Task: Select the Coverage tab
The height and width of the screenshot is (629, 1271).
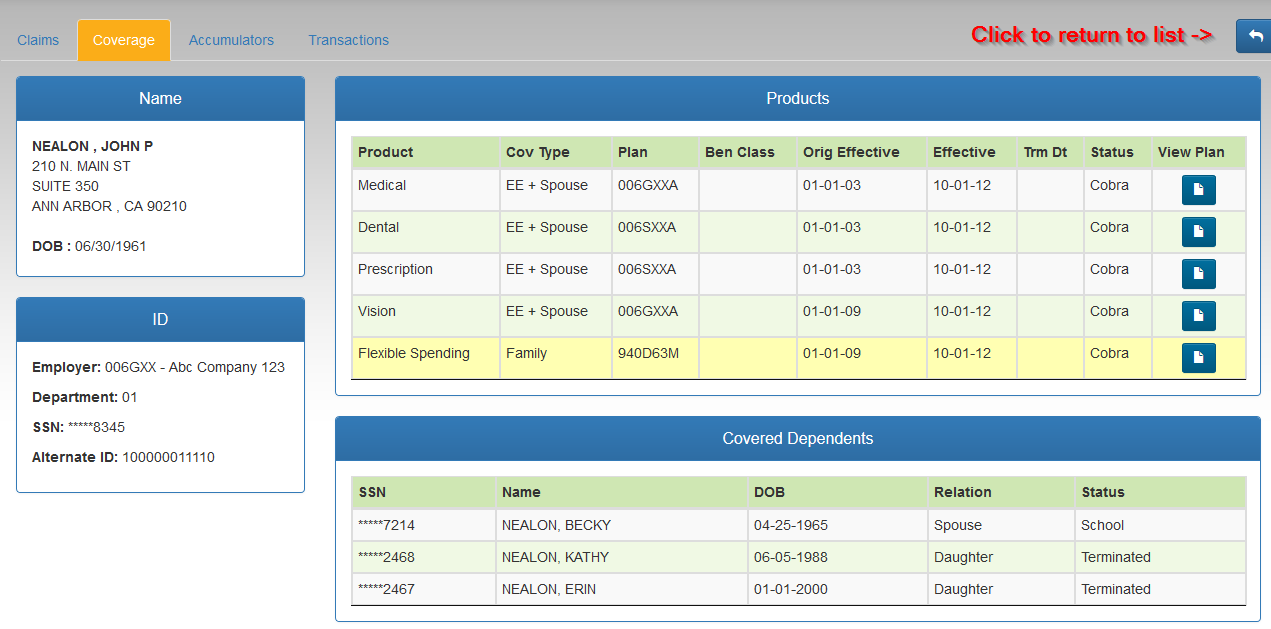Action: pyautogui.click(x=124, y=40)
